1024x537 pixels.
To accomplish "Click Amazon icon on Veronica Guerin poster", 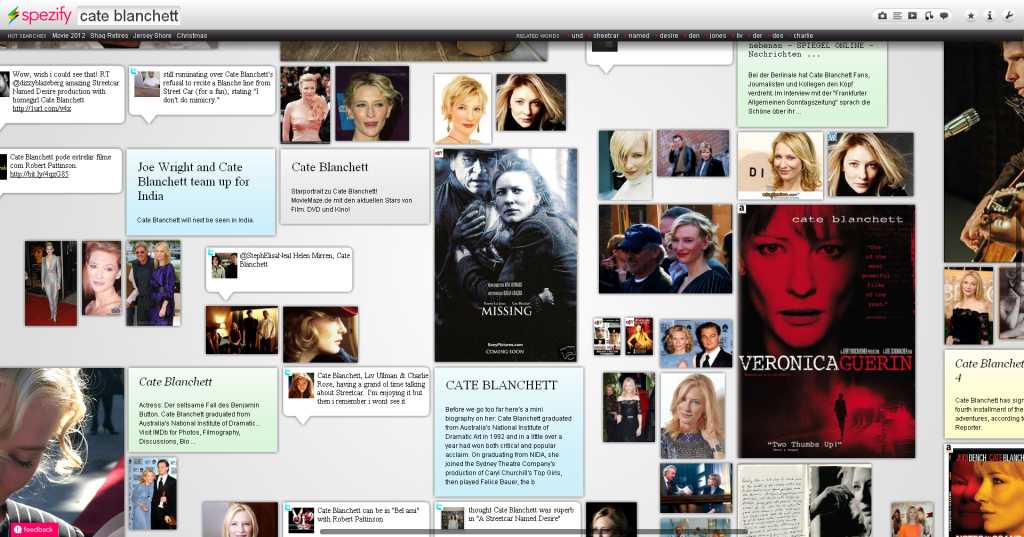I will point(741,209).
